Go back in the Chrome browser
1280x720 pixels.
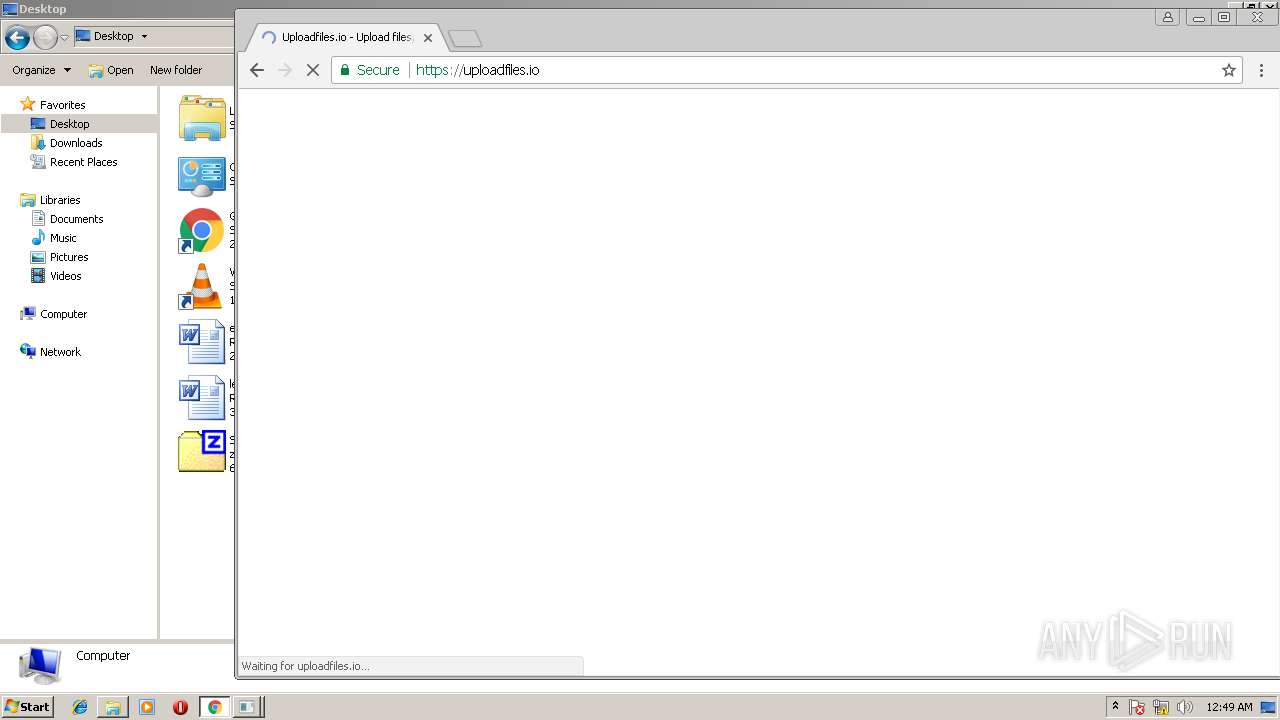click(x=257, y=70)
